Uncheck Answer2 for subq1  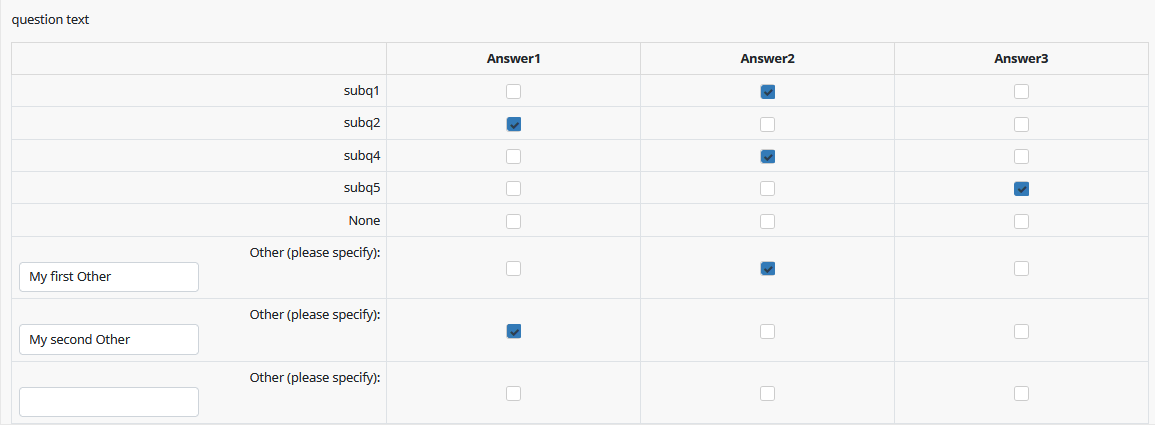(x=768, y=91)
